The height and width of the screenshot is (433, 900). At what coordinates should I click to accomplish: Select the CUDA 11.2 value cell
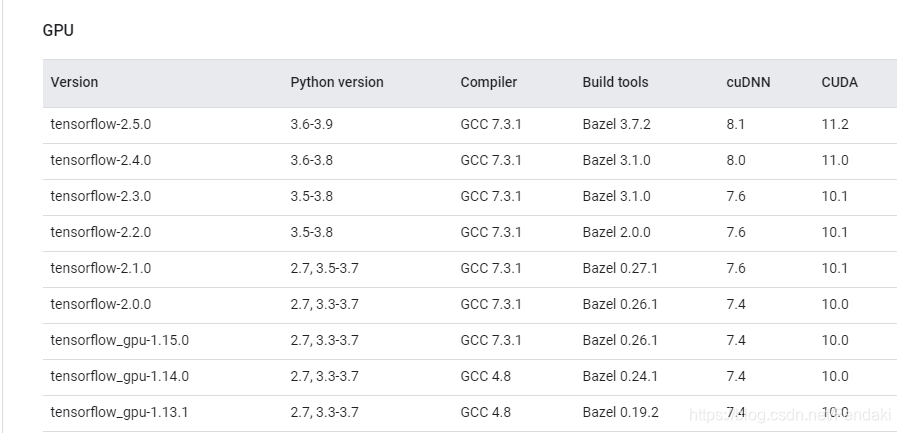click(x=835, y=124)
